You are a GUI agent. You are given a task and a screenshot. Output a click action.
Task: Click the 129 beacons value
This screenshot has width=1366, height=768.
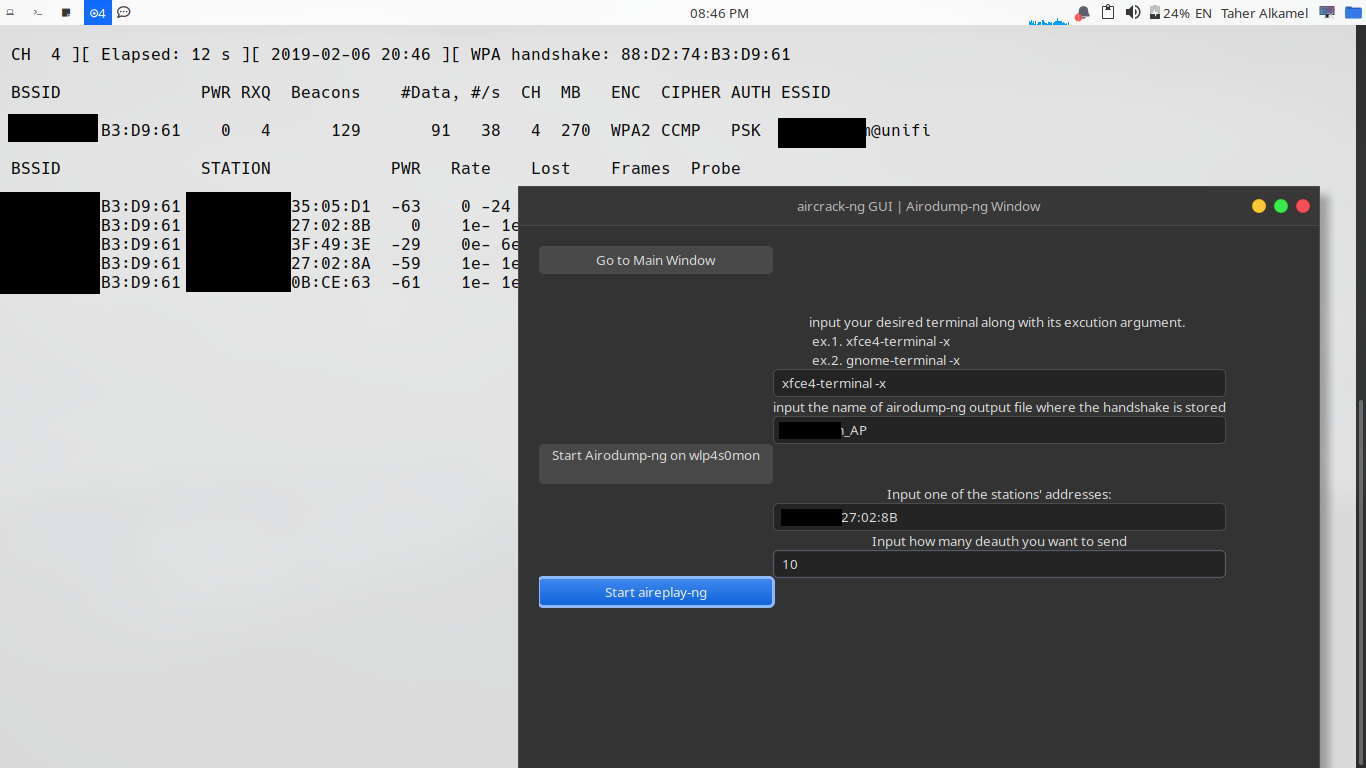[346, 130]
